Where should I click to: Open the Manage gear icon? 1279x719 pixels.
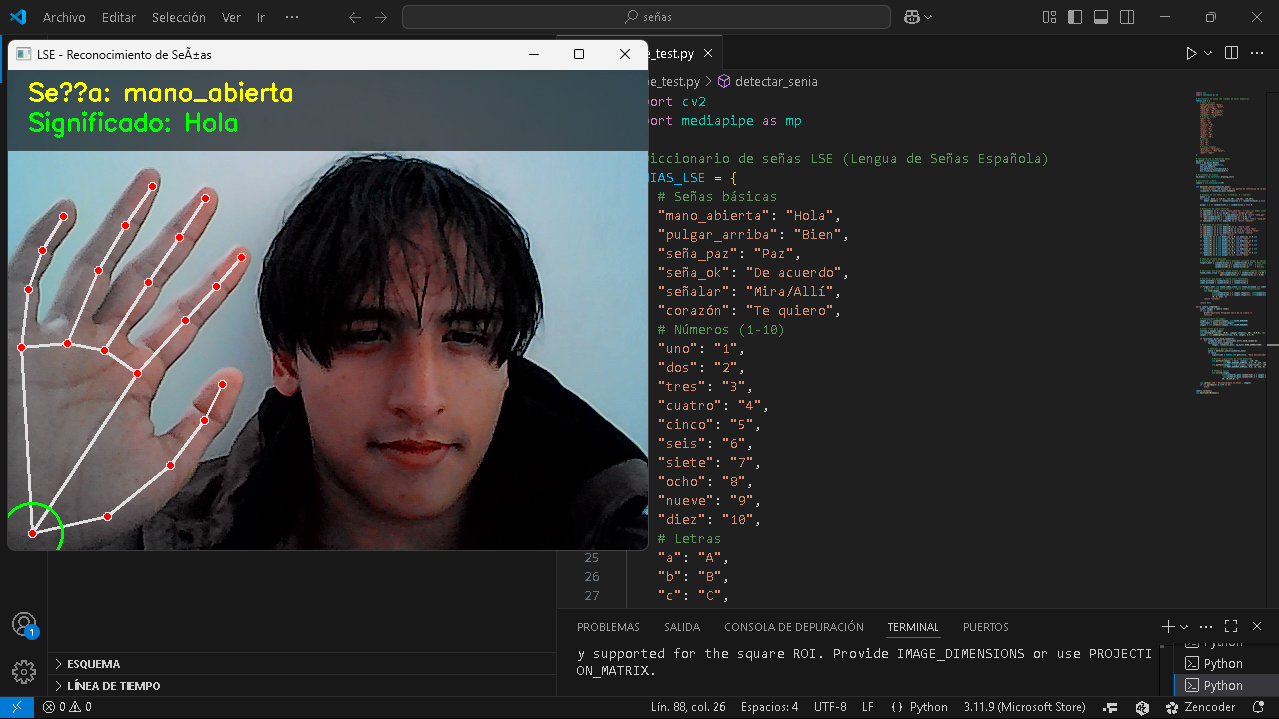pos(23,671)
